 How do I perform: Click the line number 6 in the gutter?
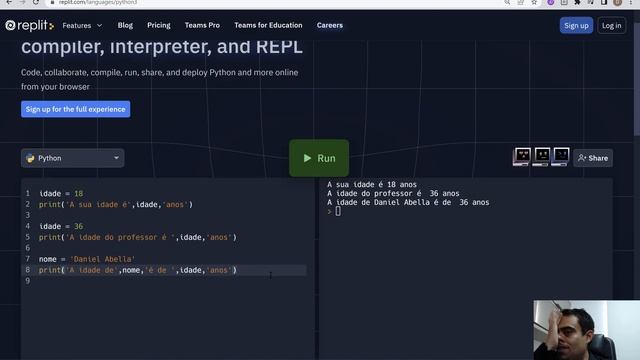click(28, 248)
